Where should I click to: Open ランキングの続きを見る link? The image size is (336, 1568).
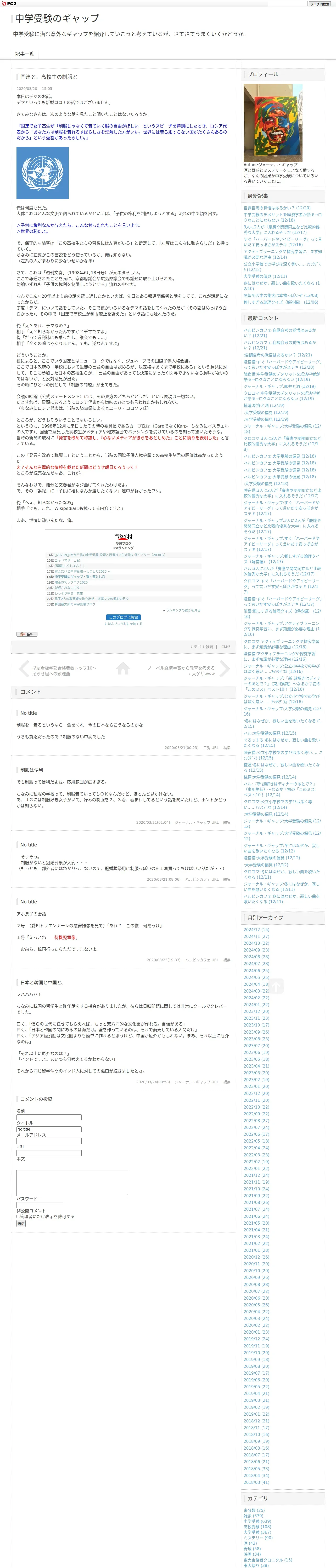(x=183, y=610)
